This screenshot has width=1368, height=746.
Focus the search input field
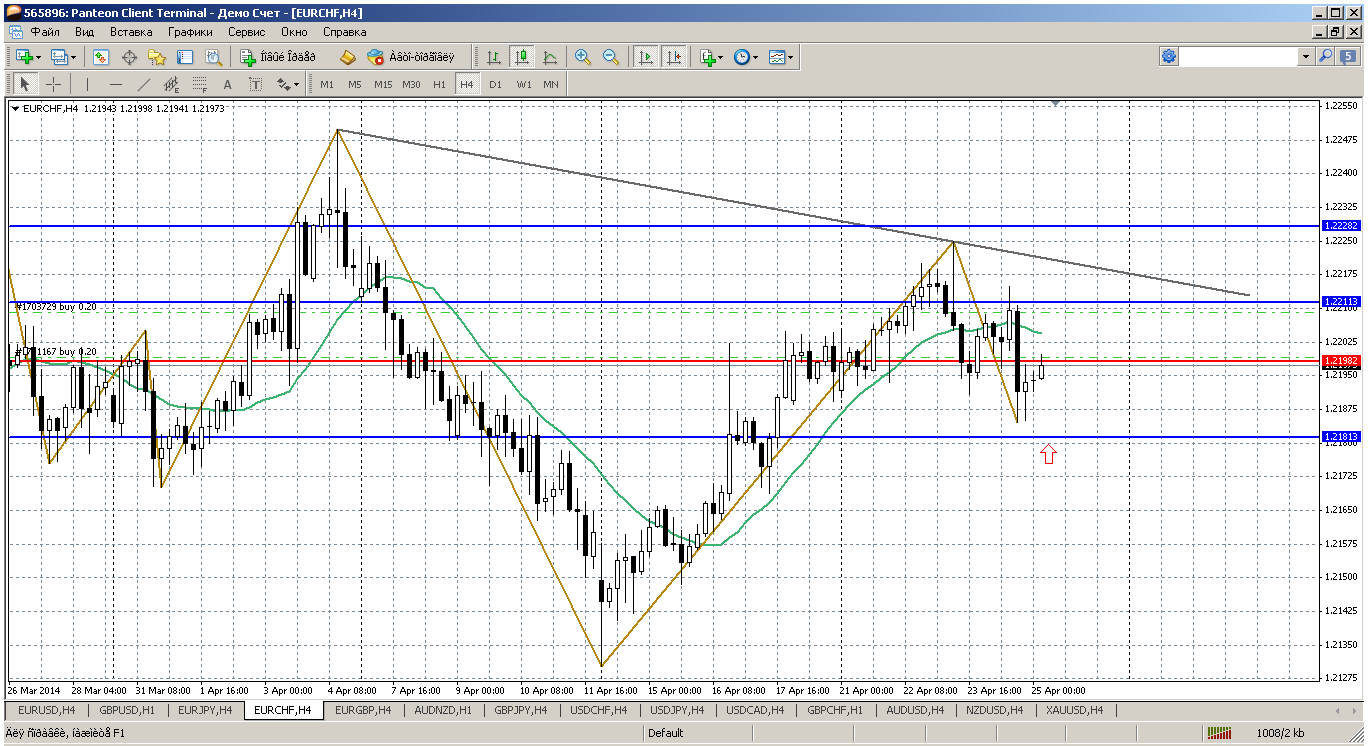1240,57
